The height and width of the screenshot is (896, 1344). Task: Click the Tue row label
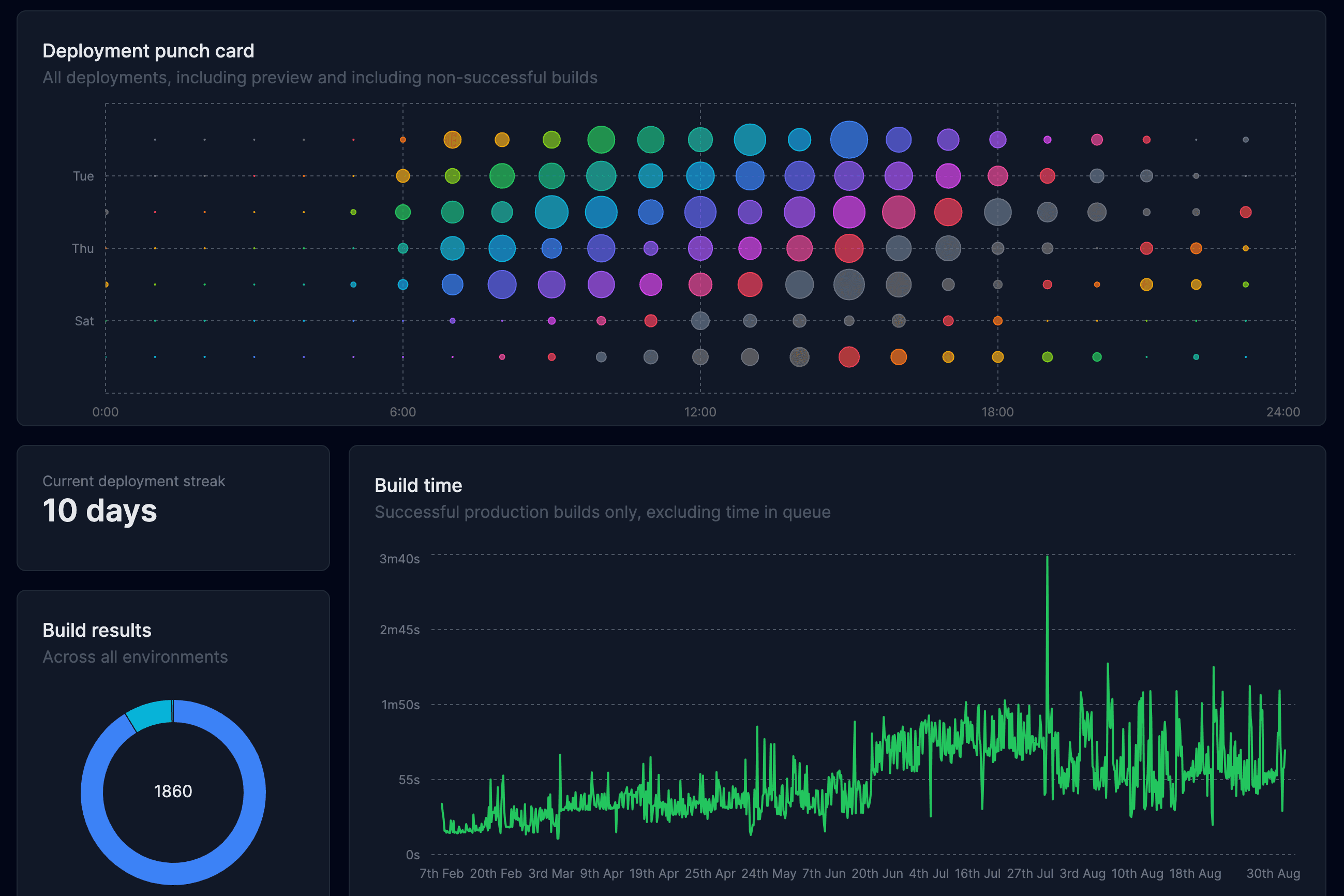[83, 176]
